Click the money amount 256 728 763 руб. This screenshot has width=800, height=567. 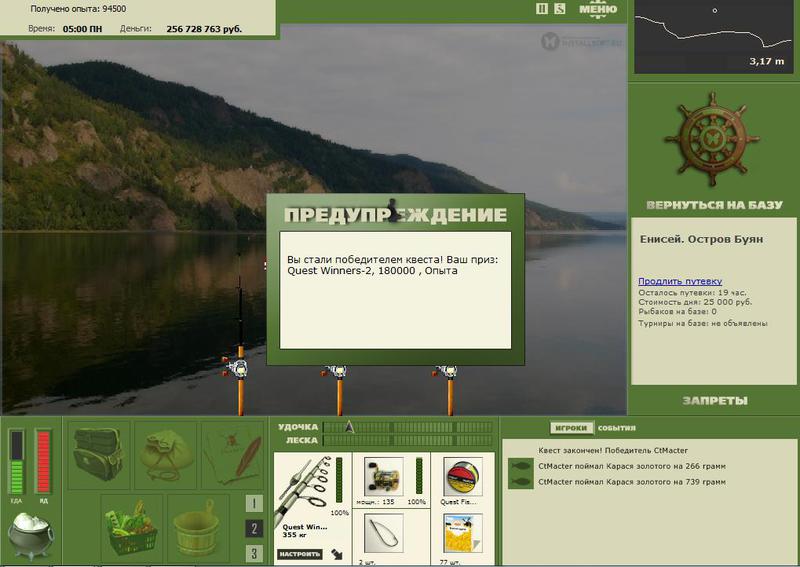pos(204,29)
